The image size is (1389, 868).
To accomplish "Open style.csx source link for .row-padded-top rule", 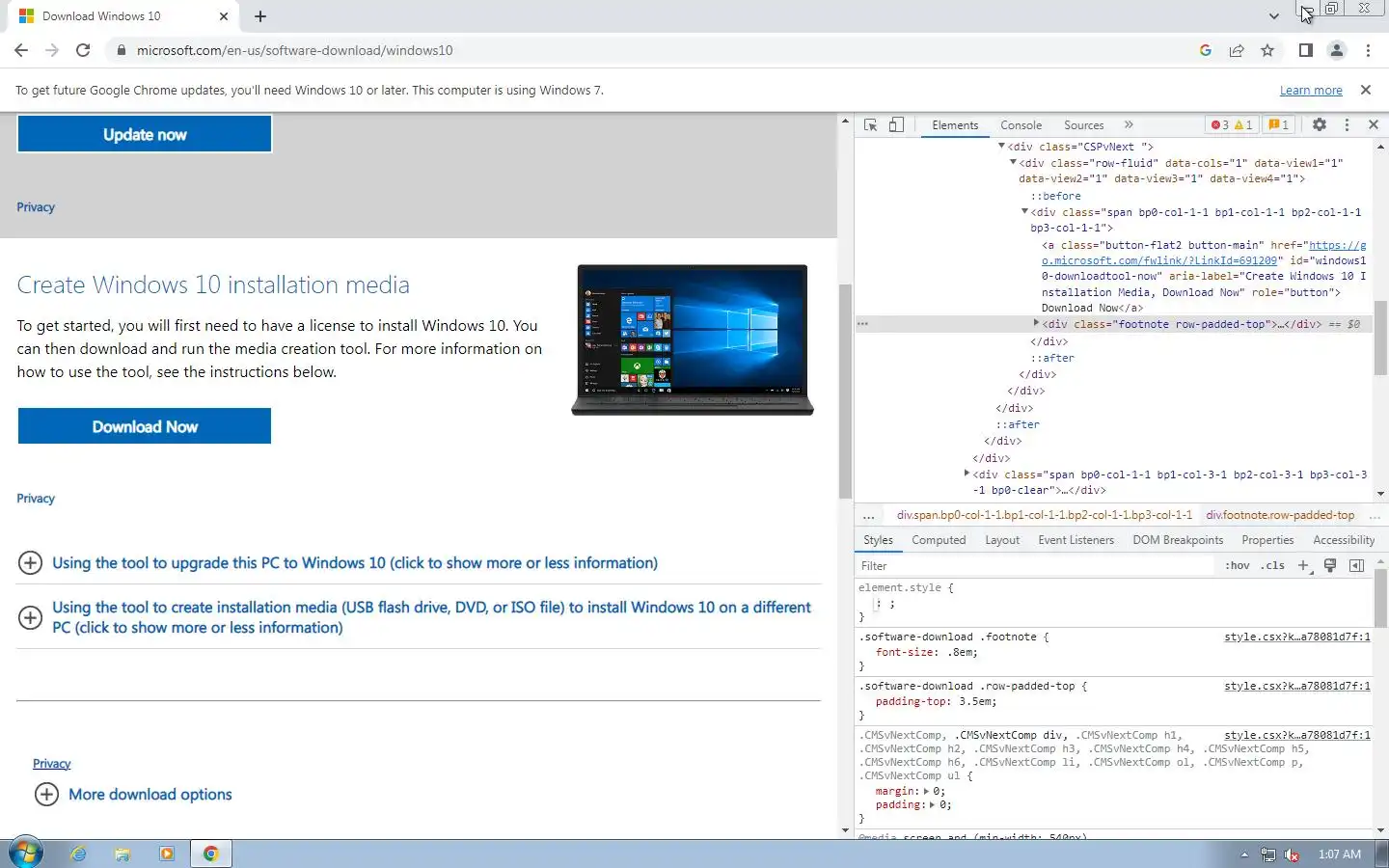I will tap(1297, 686).
